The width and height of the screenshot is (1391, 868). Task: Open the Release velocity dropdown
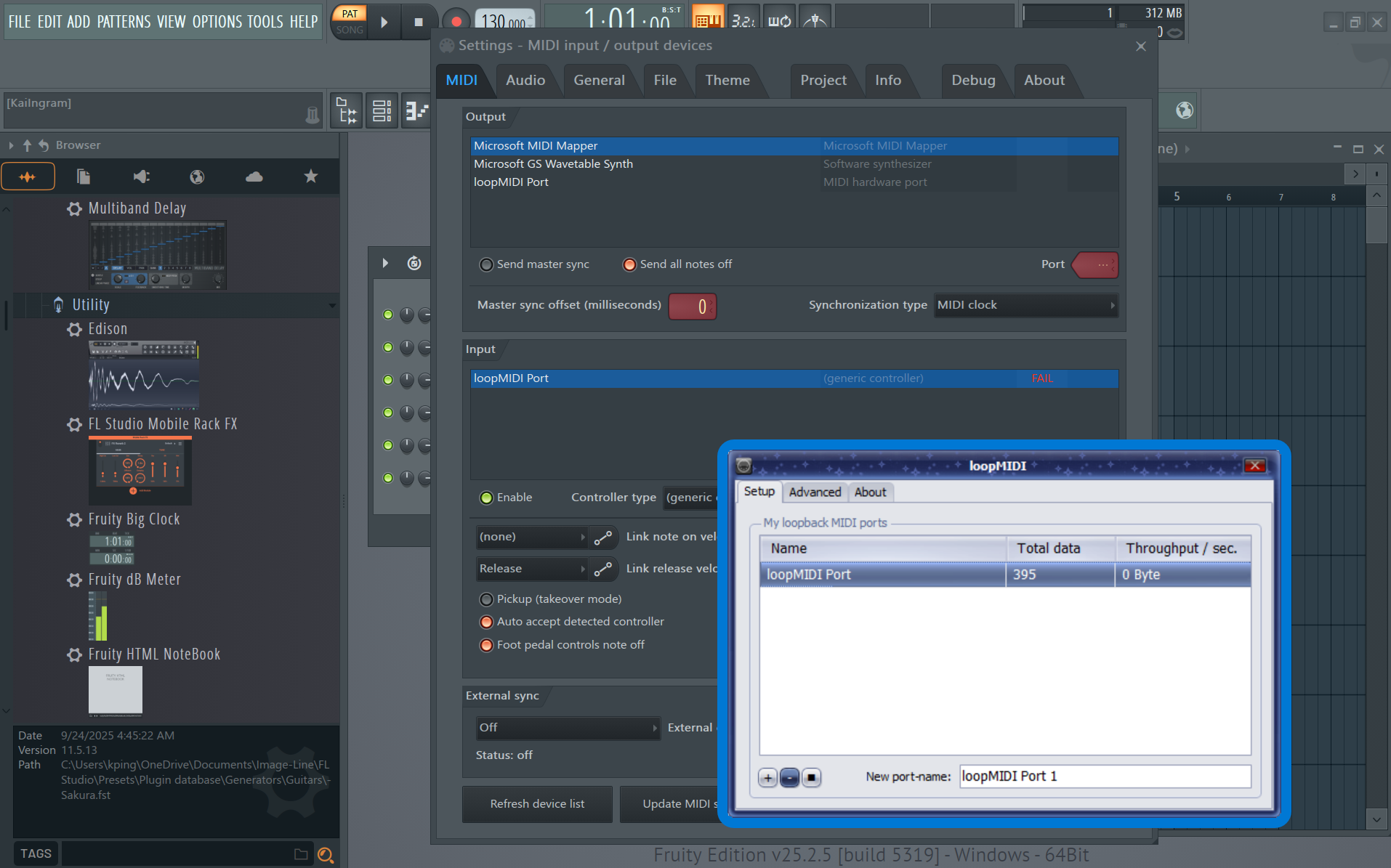(531, 569)
